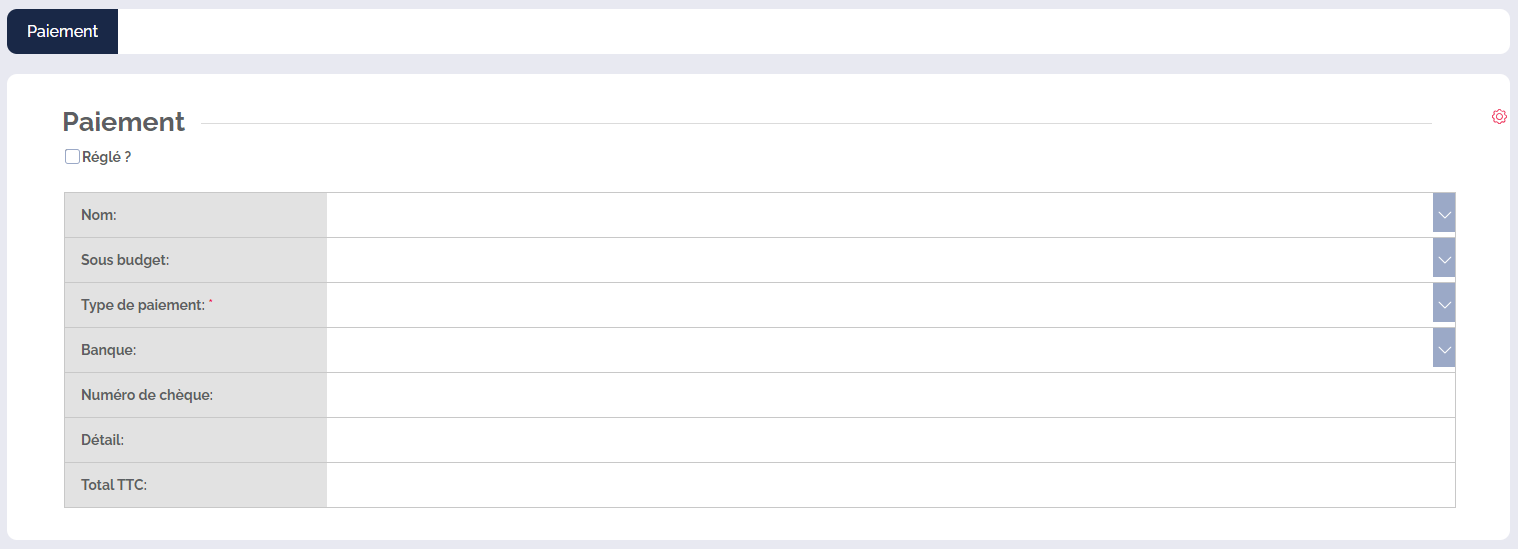The height and width of the screenshot is (549, 1518).
Task: Open the Banque dropdown arrow
Action: click(1443, 349)
